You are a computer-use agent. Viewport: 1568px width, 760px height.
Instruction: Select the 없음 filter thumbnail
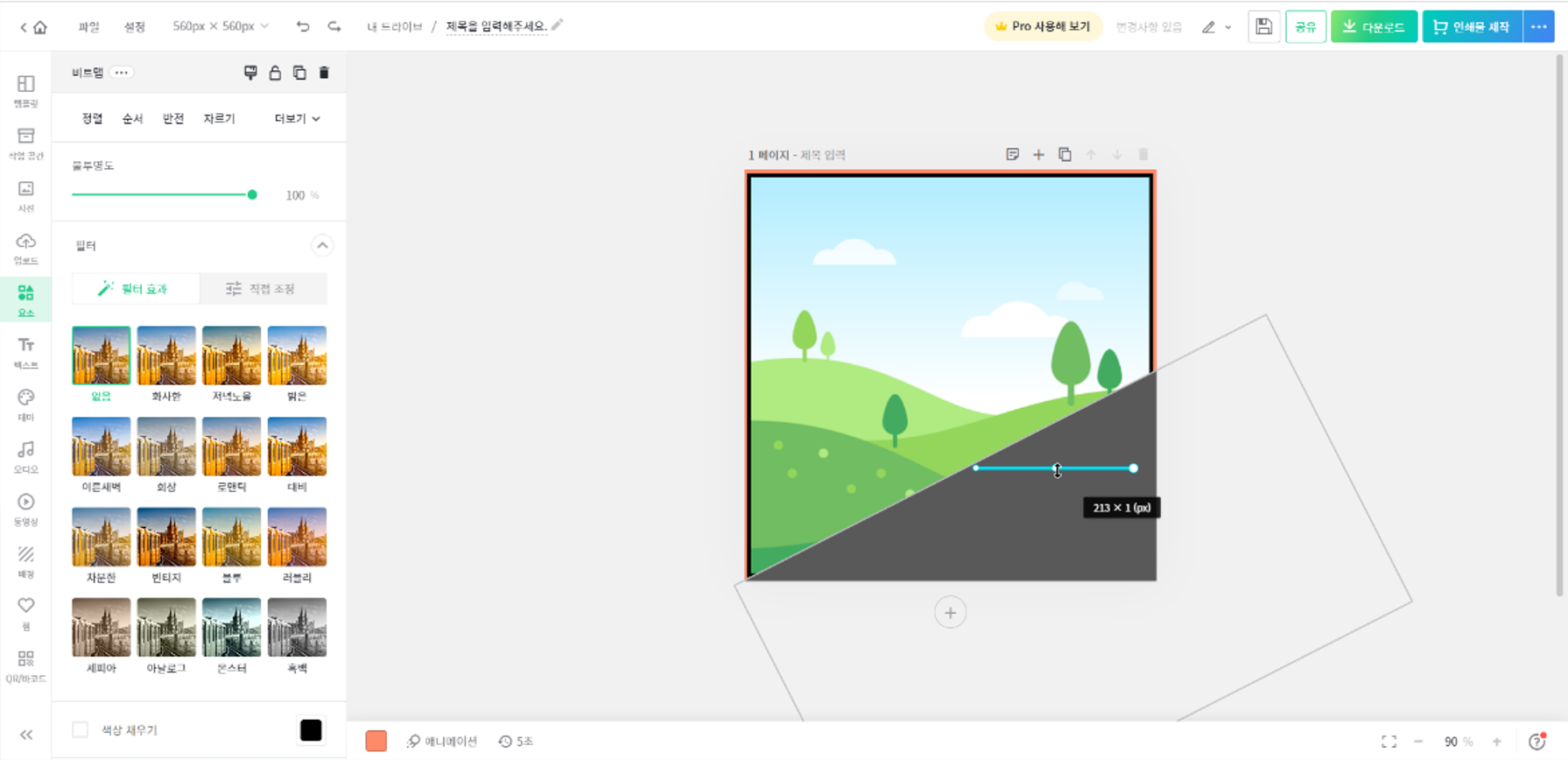pyautogui.click(x=102, y=355)
